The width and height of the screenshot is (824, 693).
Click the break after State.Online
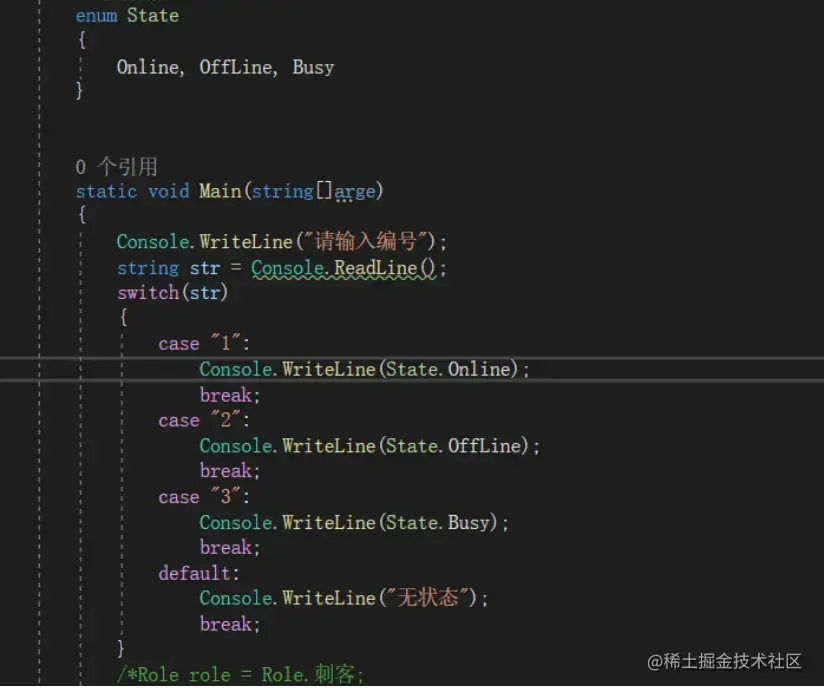[x=230, y=395]
